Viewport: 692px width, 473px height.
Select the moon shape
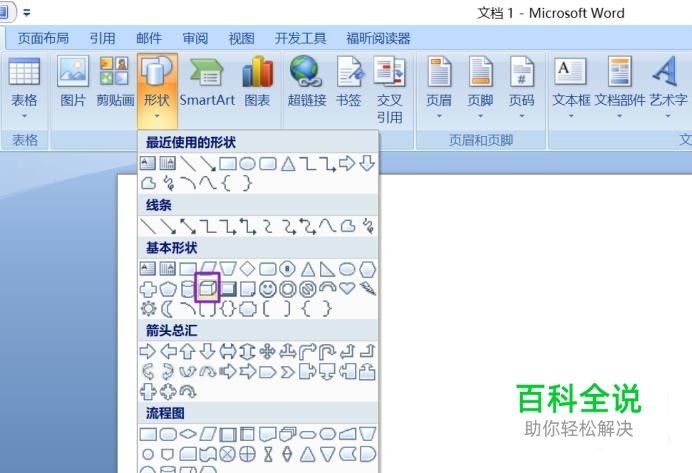tap(168, 308)
